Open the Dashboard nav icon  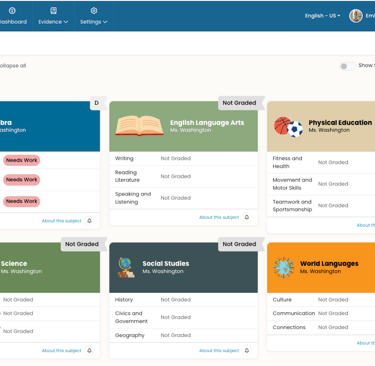tap(12, 11)
